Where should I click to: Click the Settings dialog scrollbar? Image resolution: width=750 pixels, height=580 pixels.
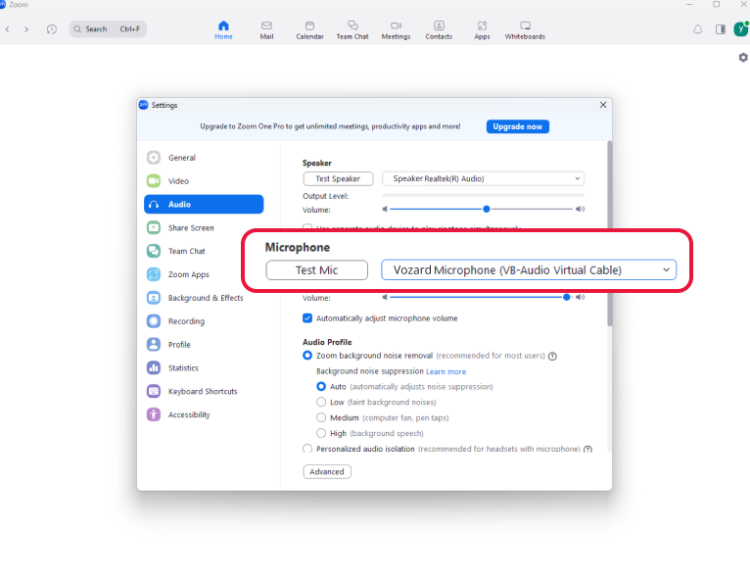[609, 233]
